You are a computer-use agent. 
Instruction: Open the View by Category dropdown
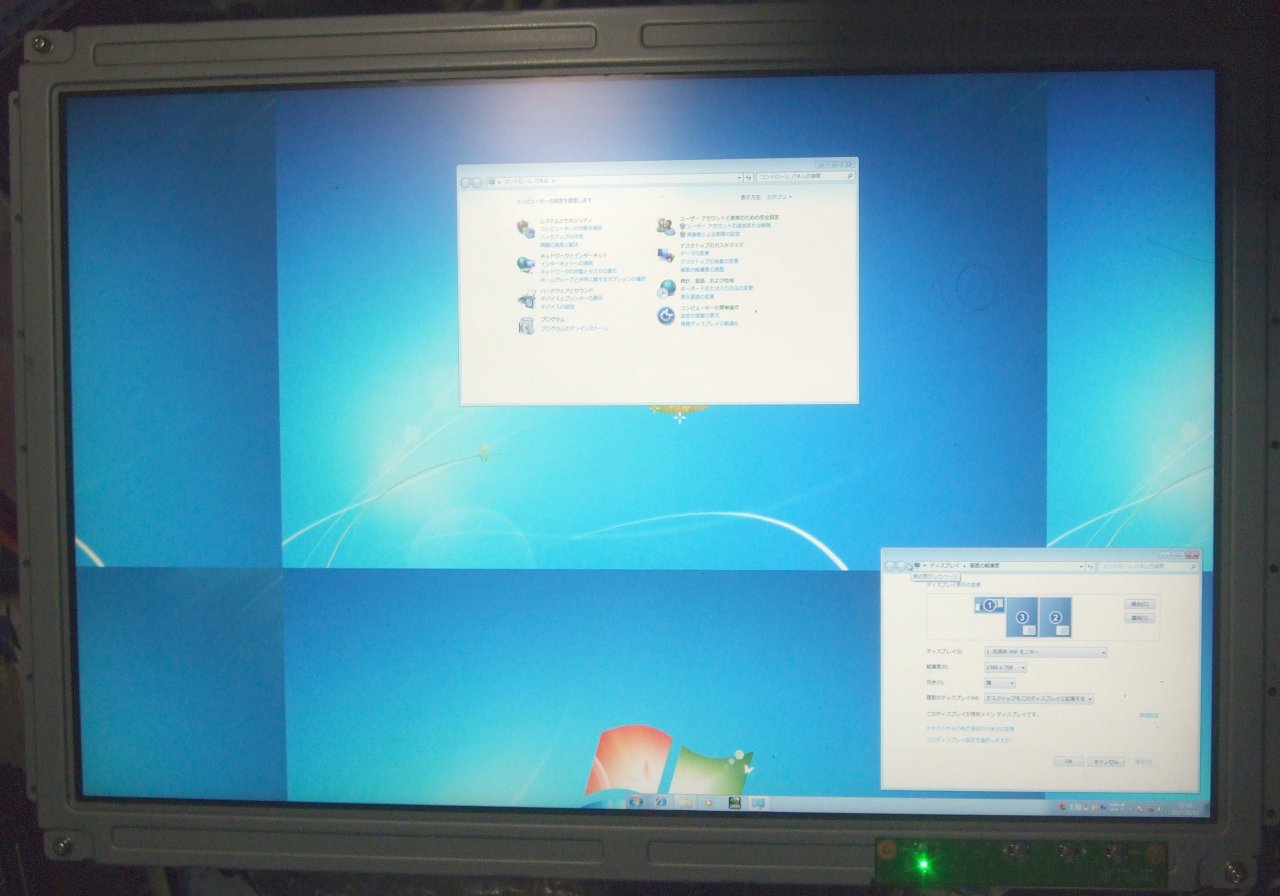click(x=778, y=197)
